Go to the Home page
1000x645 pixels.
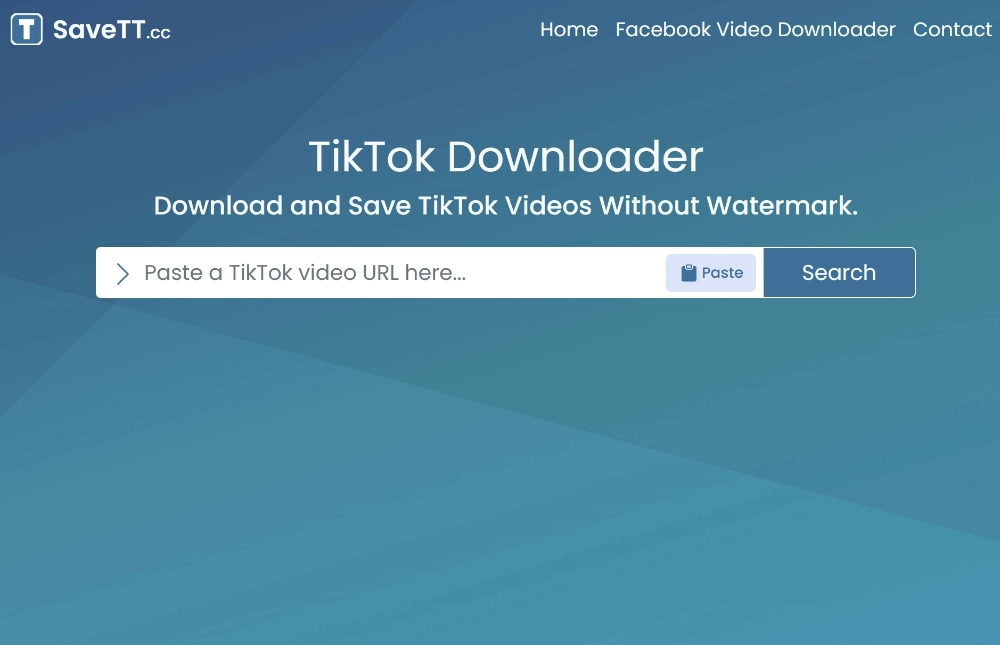tap(569, 29)
